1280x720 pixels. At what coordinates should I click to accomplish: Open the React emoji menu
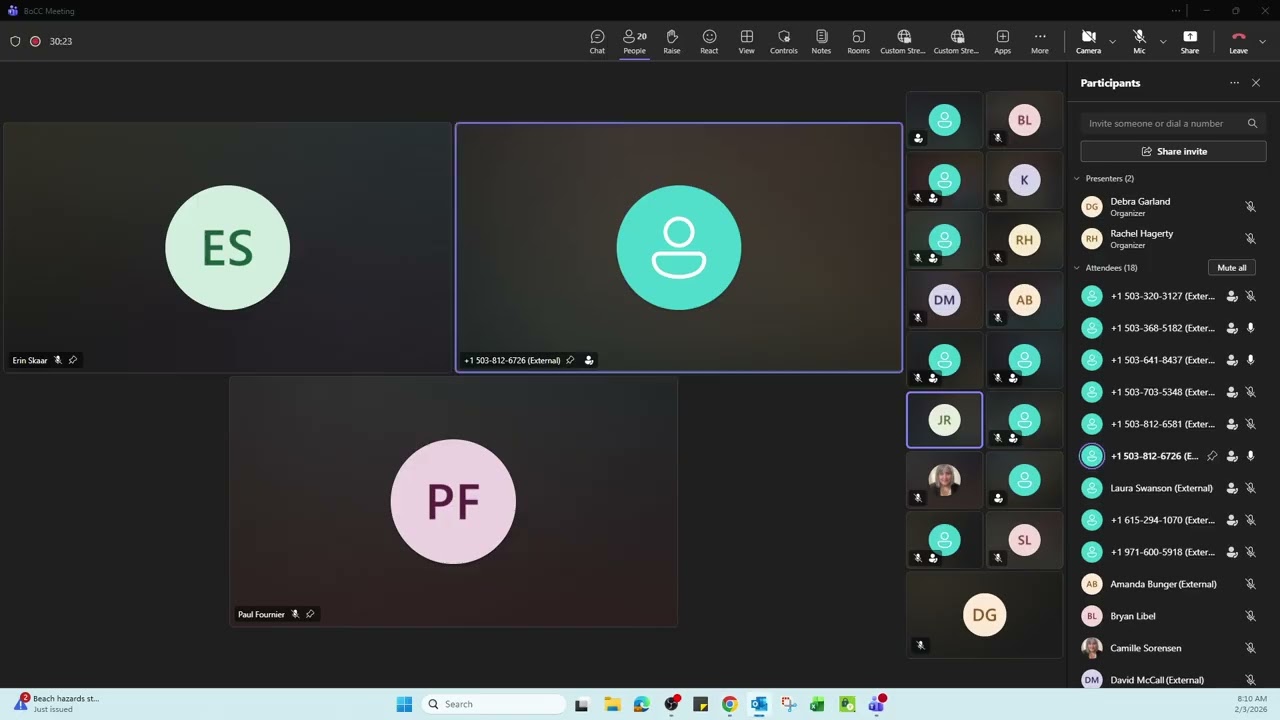(709, 41)
